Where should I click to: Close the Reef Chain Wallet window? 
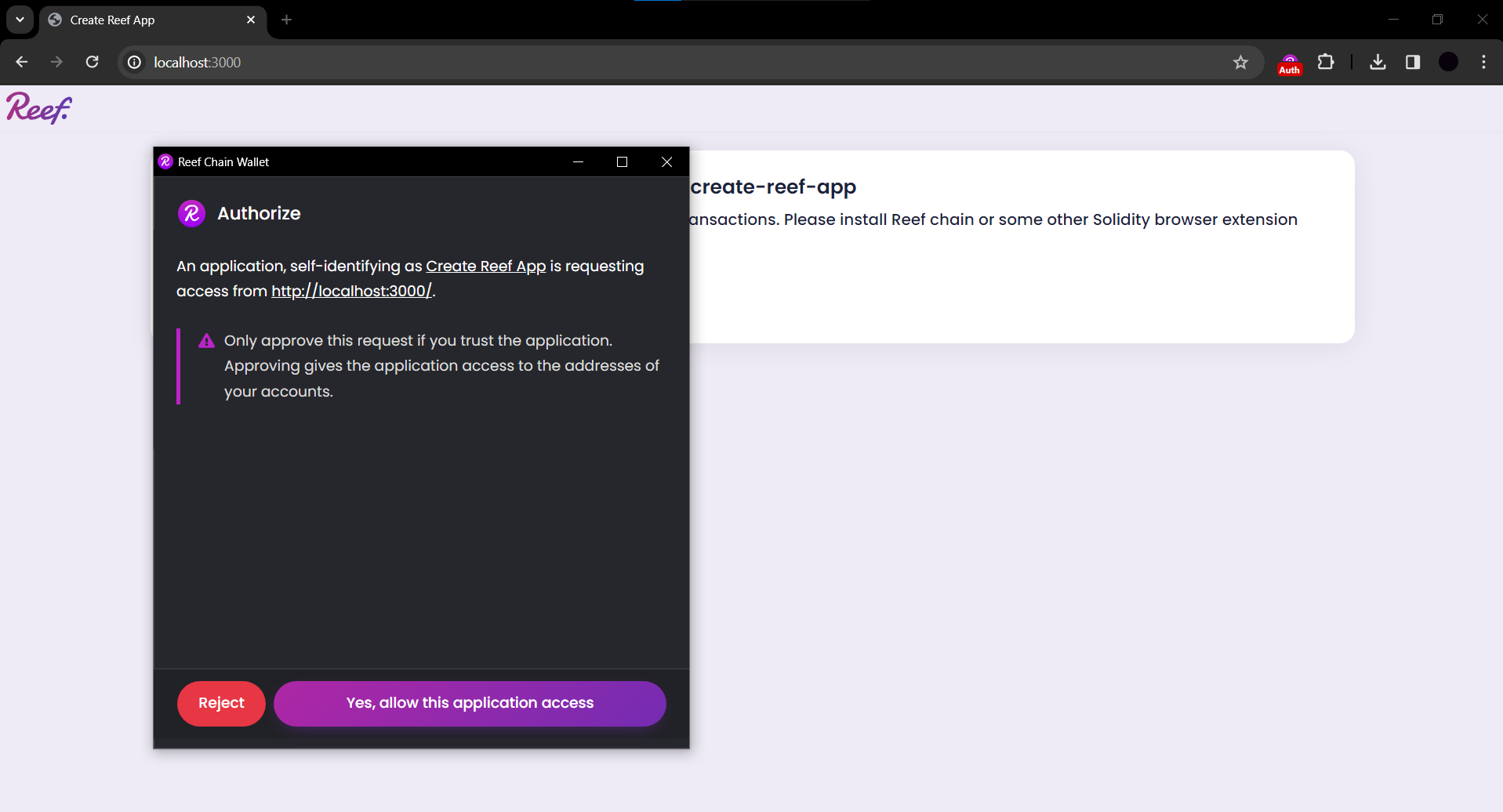click(x=667, y=161)
